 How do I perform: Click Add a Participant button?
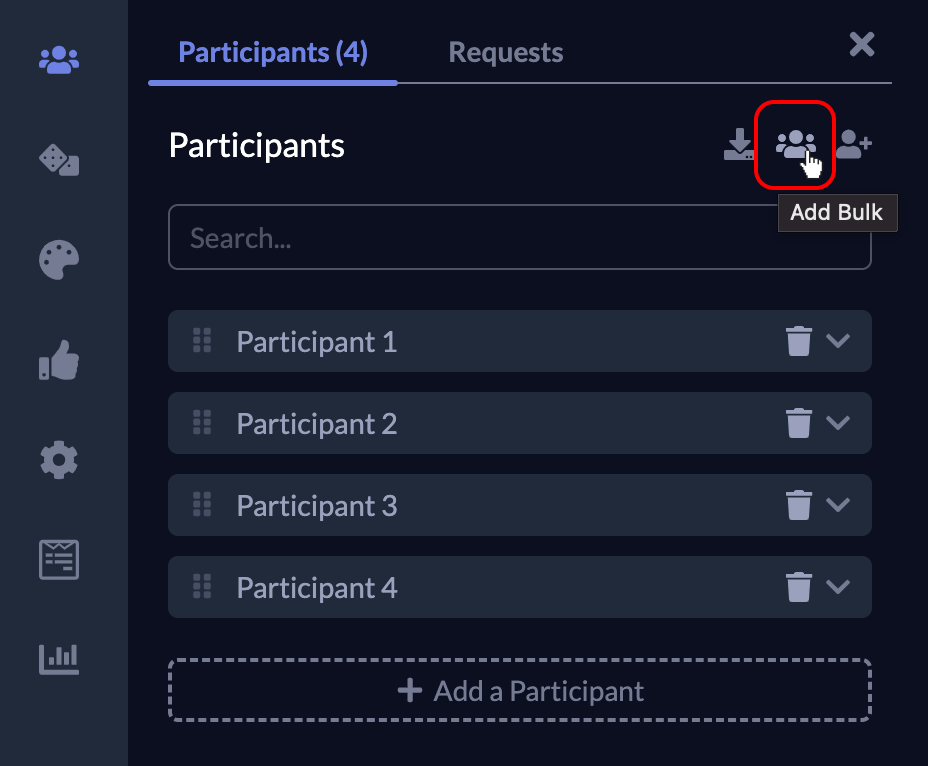click(x=520, y=690)
